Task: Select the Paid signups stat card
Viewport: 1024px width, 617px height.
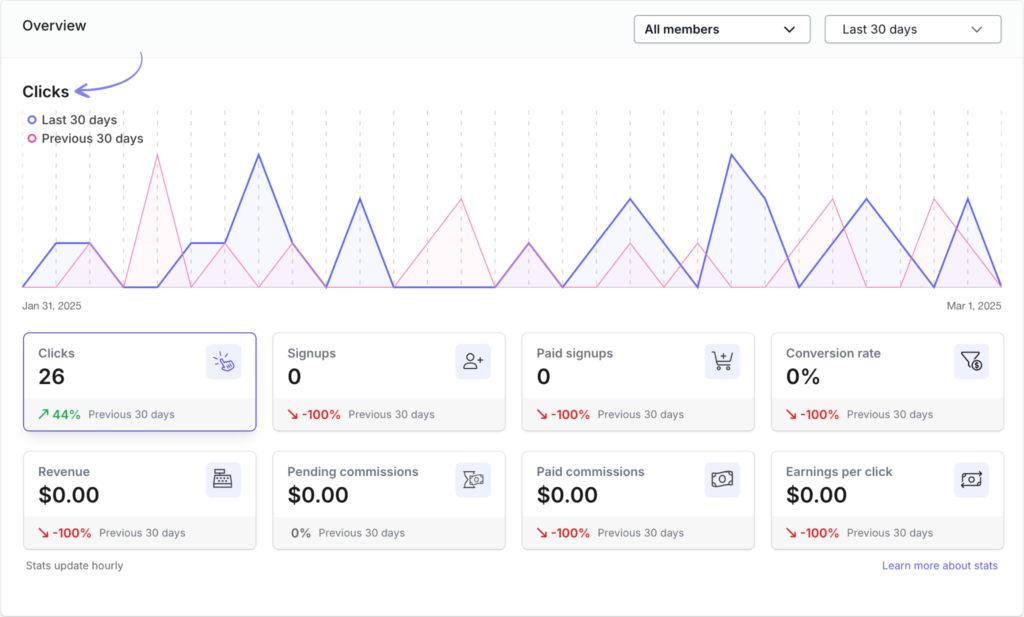Action: tap(638, 382)
